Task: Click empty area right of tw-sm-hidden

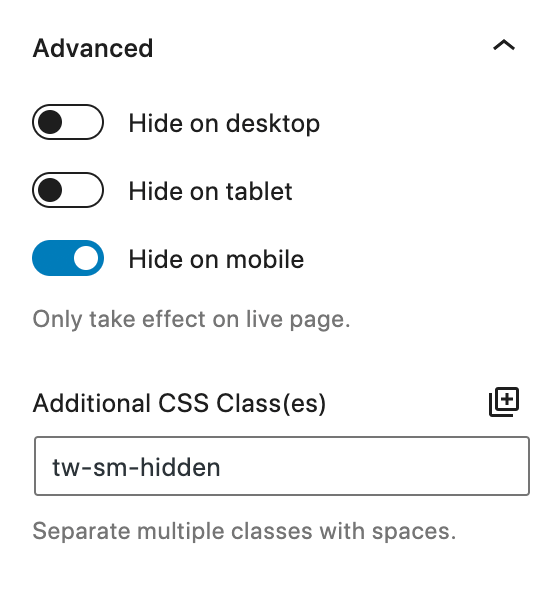Action: pos(373,467)
